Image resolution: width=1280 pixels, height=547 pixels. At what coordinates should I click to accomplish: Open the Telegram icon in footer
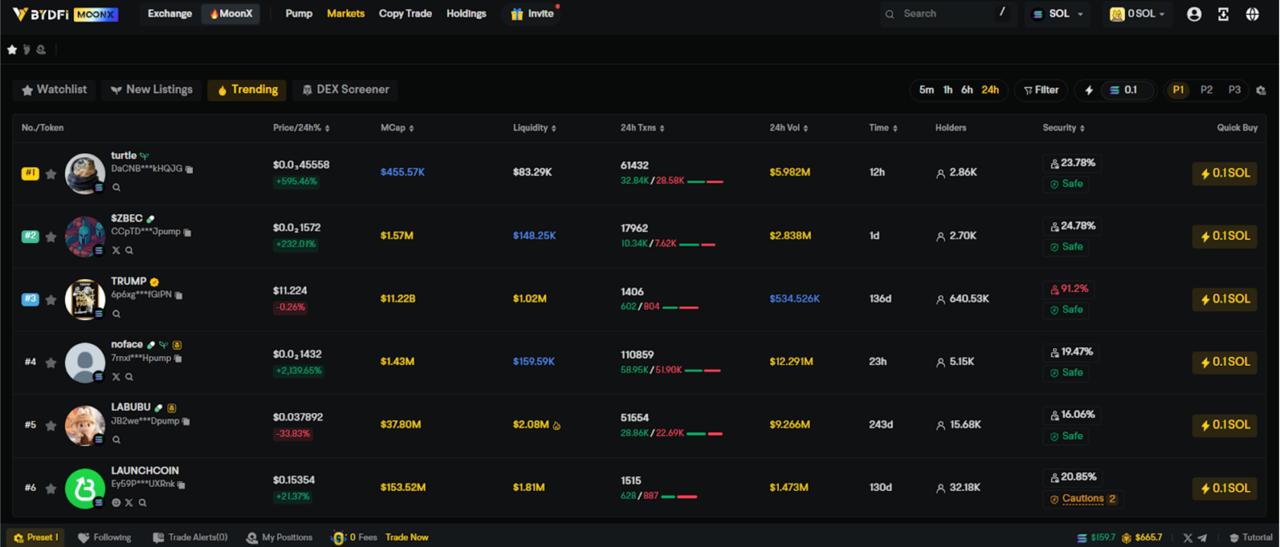[x=1202, y=538]
